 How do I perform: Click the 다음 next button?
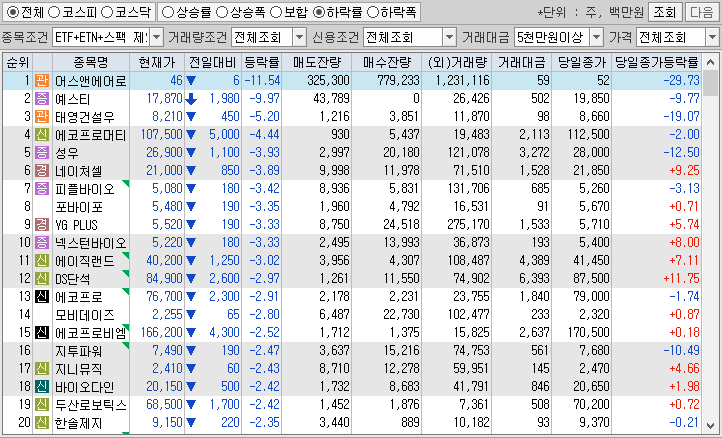[701, 12]
